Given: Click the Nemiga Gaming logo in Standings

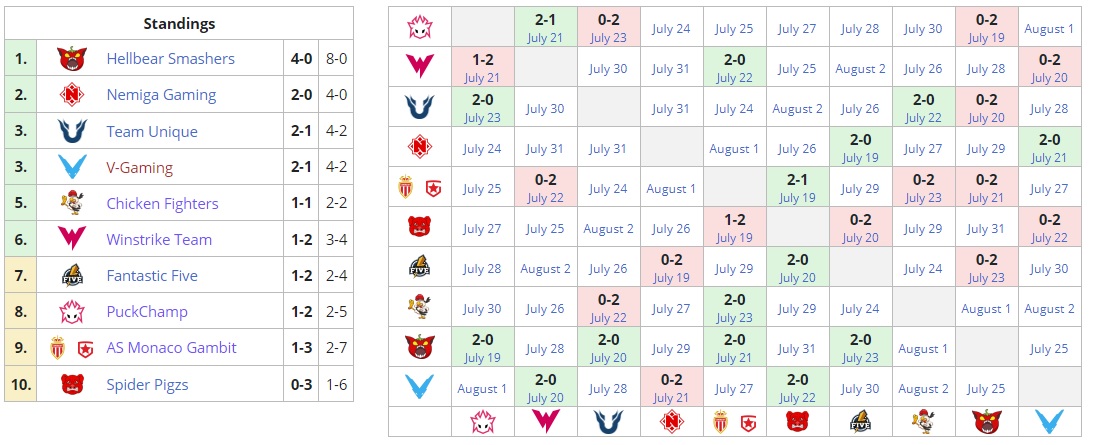Looking at the screenshot, I should pos(69,95).
